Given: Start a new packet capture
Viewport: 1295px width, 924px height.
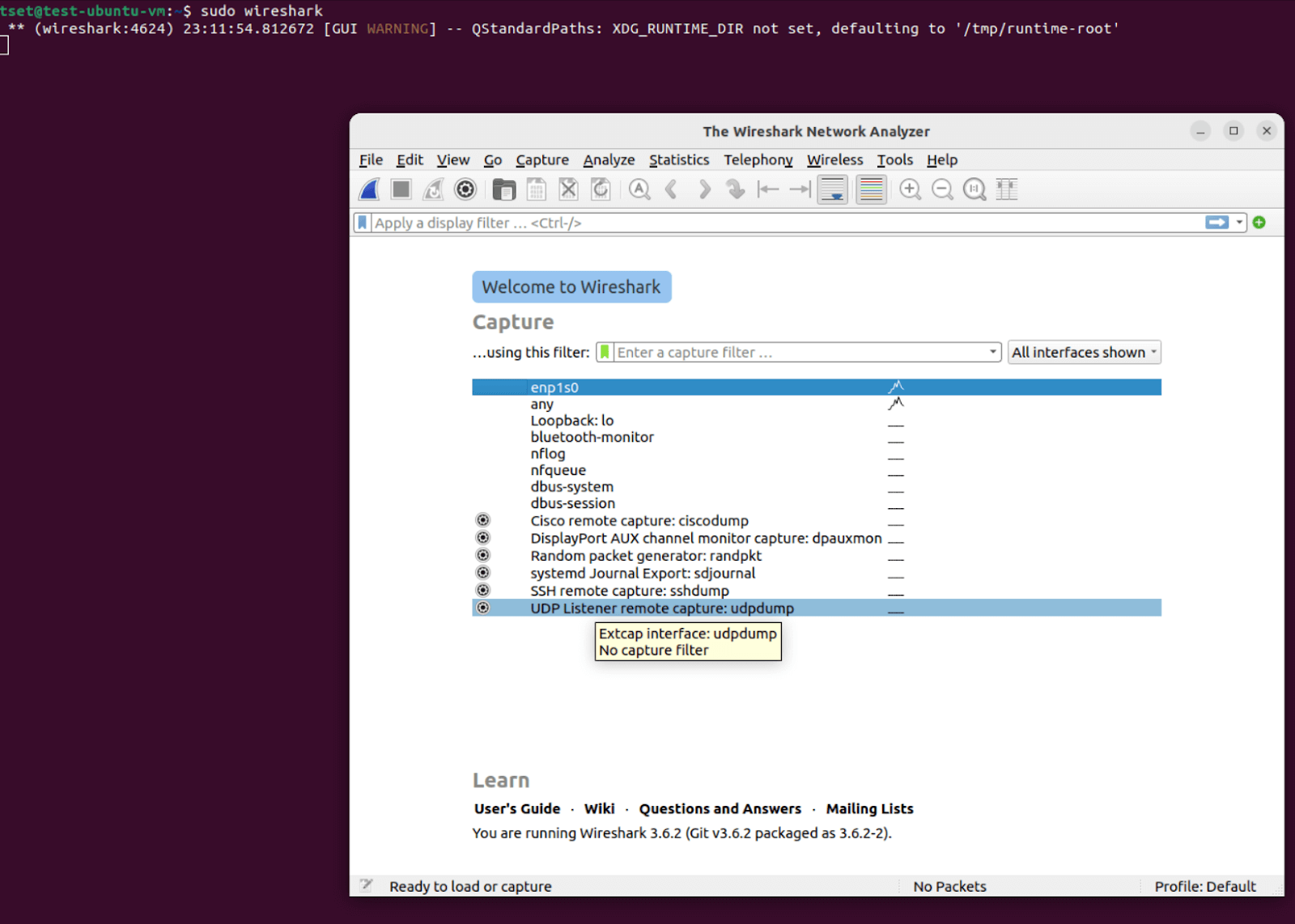Looking at the screenshot, I should 369,189.
